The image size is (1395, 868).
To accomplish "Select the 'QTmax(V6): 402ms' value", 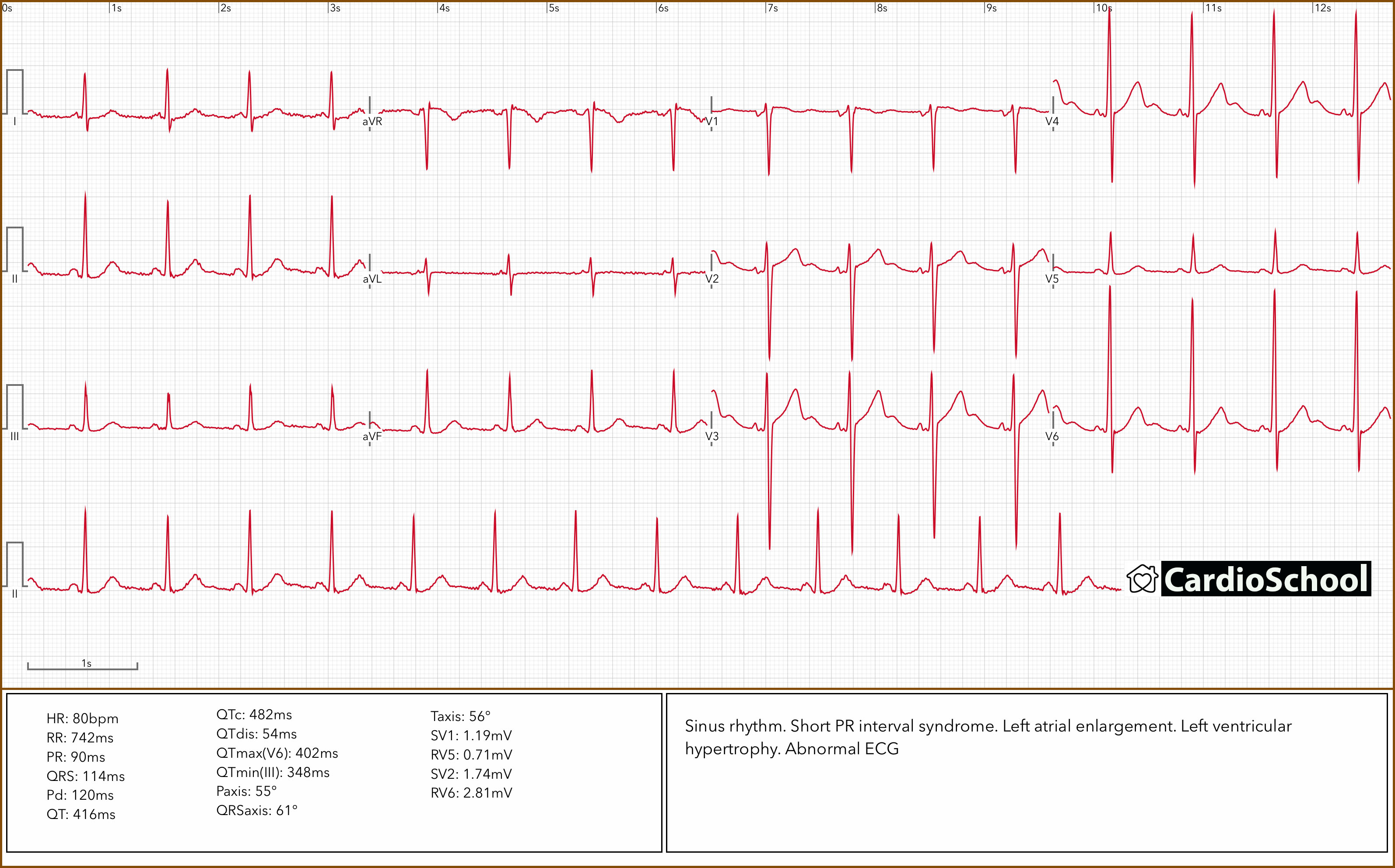I will 277,753.
